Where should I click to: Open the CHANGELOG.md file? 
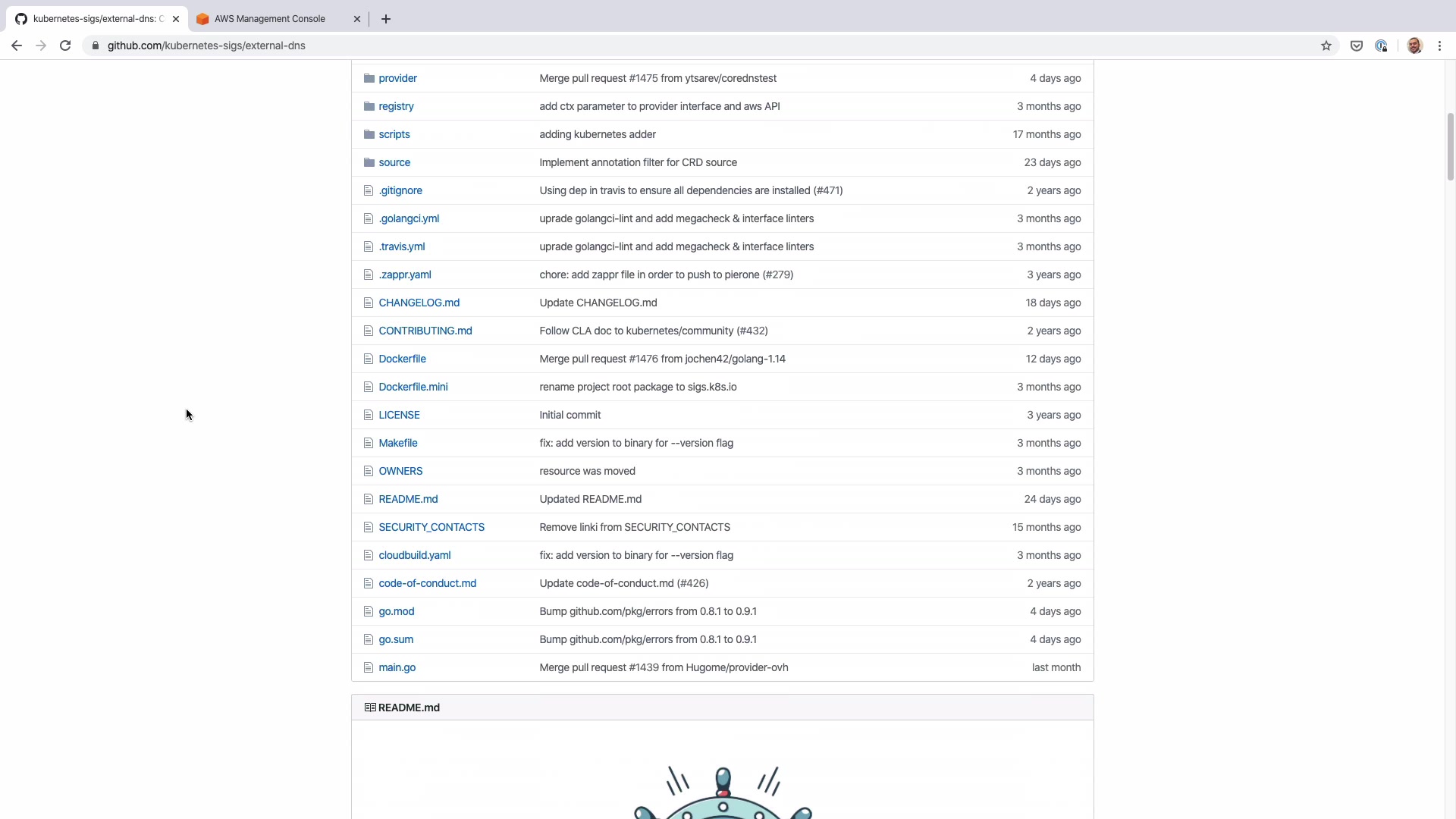[x=419, y=303]
